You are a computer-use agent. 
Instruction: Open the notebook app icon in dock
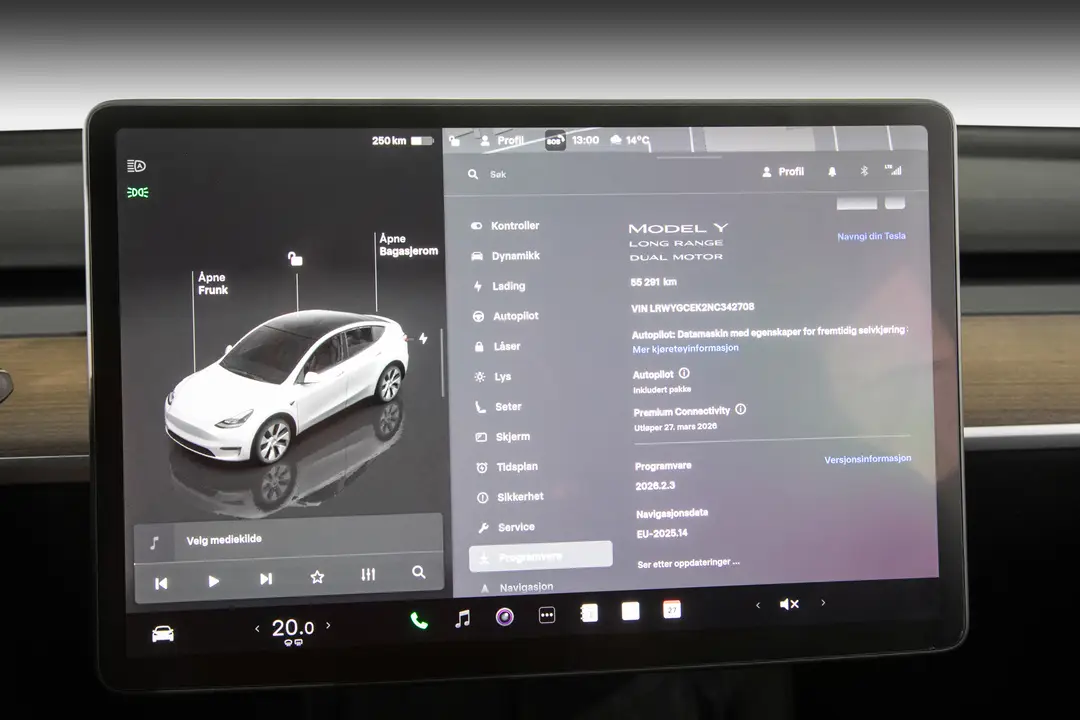[x=589, y=613]
